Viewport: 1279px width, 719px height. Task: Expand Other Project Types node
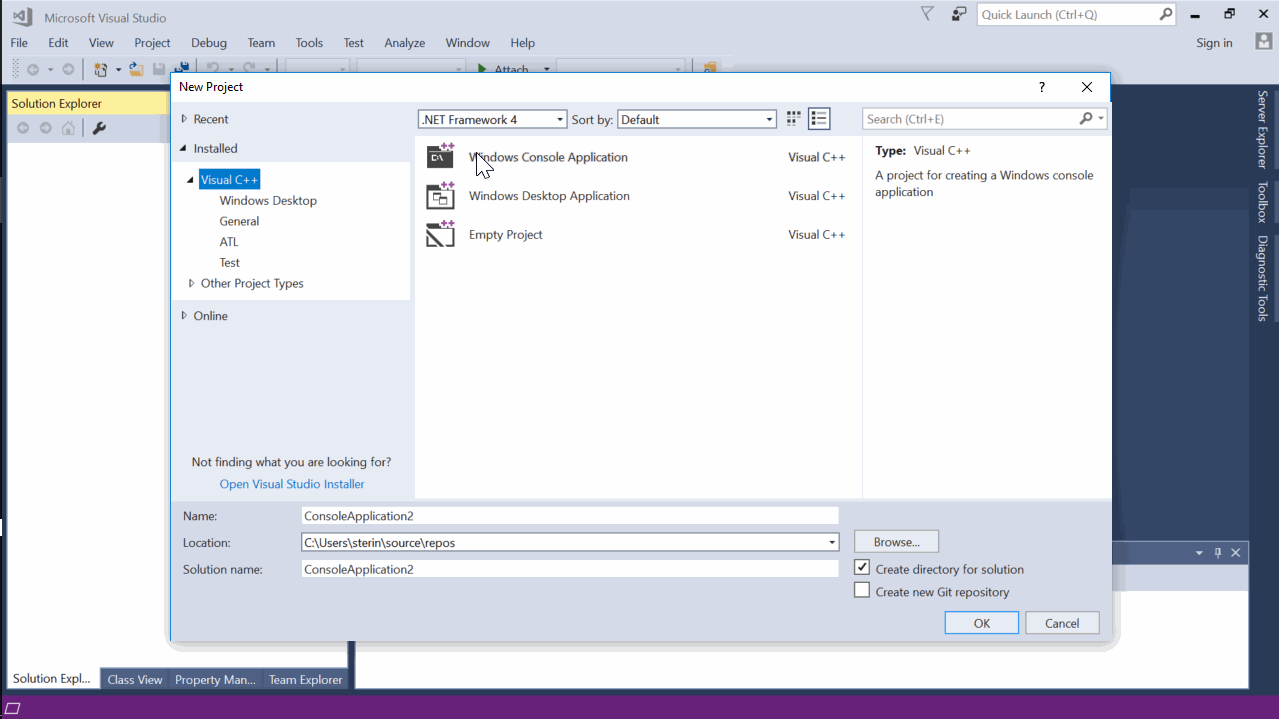click(192, 283)
